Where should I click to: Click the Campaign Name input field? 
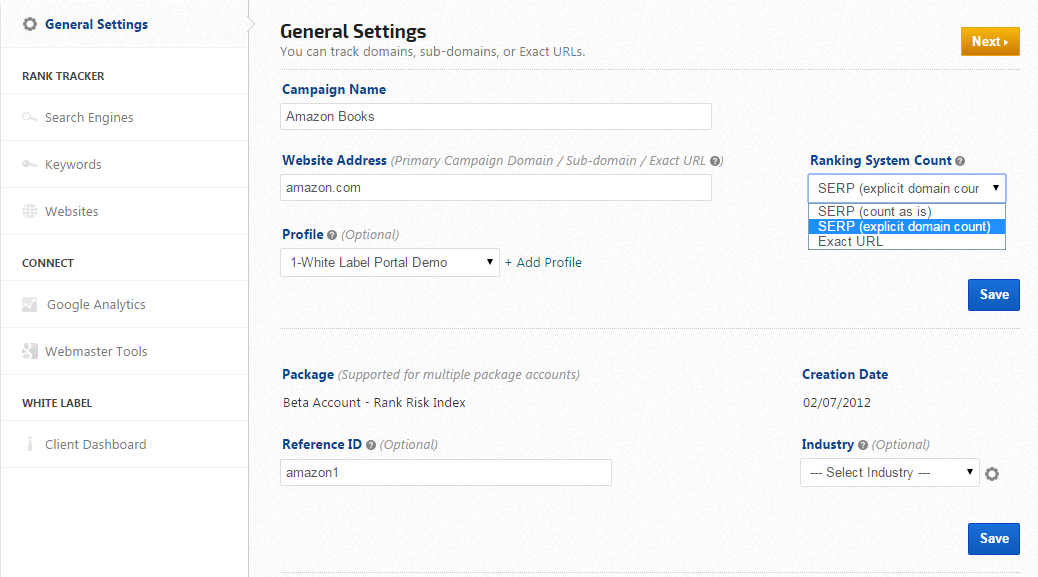coord(496,116)
